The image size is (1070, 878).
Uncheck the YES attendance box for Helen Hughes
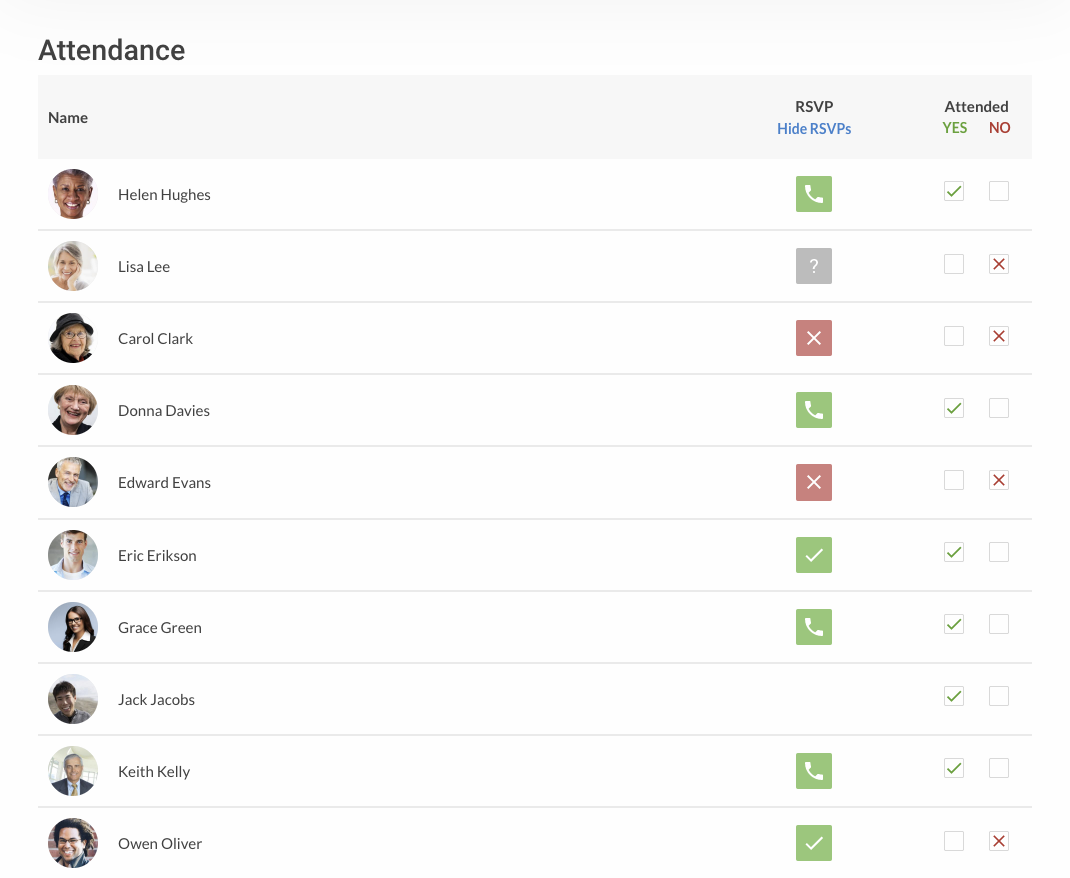click(x=953, y=190)
